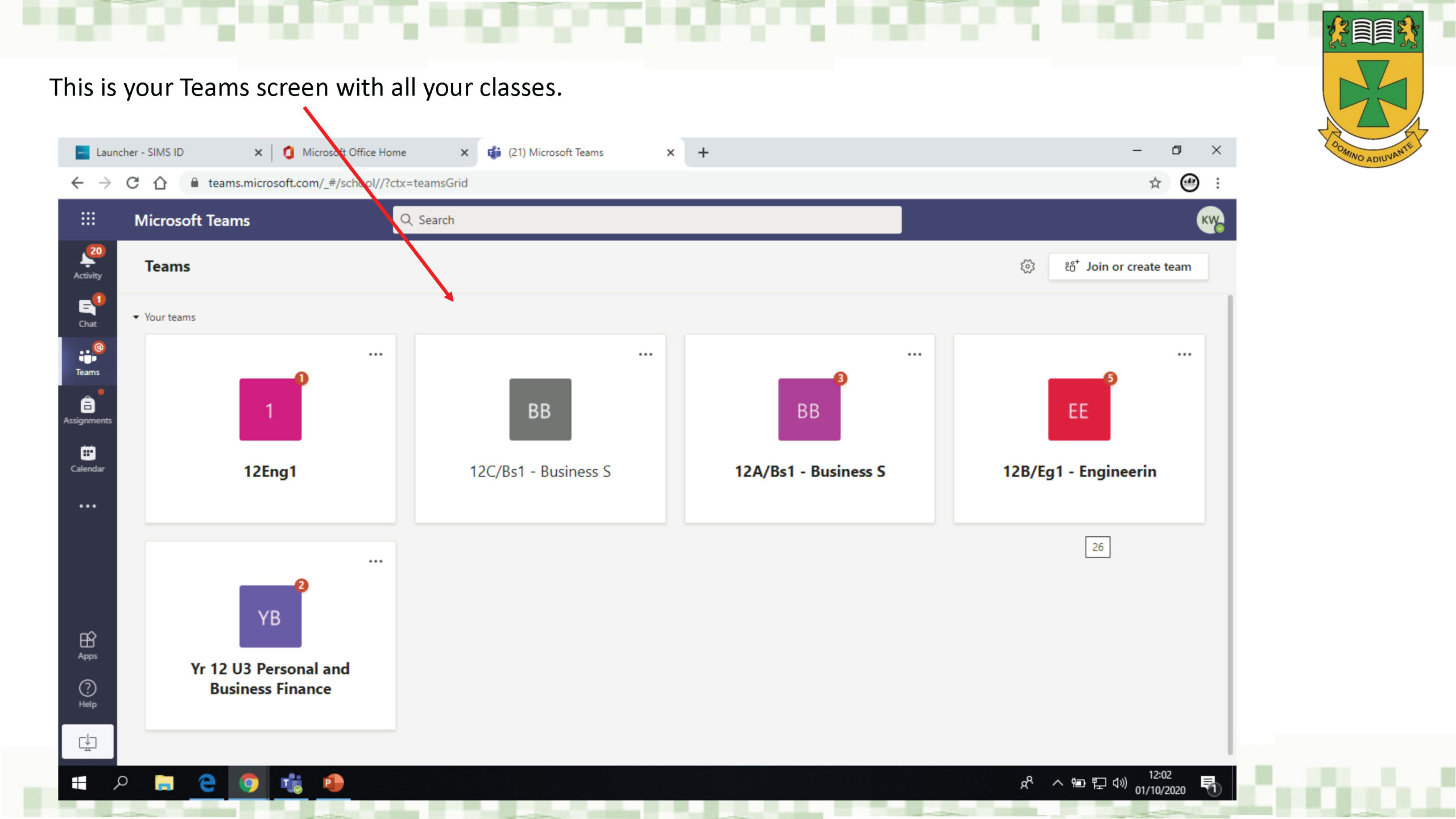1456x819 pixels.
Task: Open Assignments from the sidebar
Action: click(88, 409)
